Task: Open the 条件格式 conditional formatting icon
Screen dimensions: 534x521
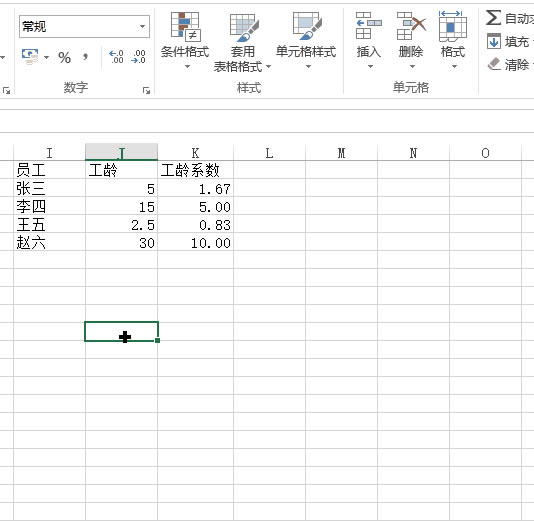Action: coord(185,27)
